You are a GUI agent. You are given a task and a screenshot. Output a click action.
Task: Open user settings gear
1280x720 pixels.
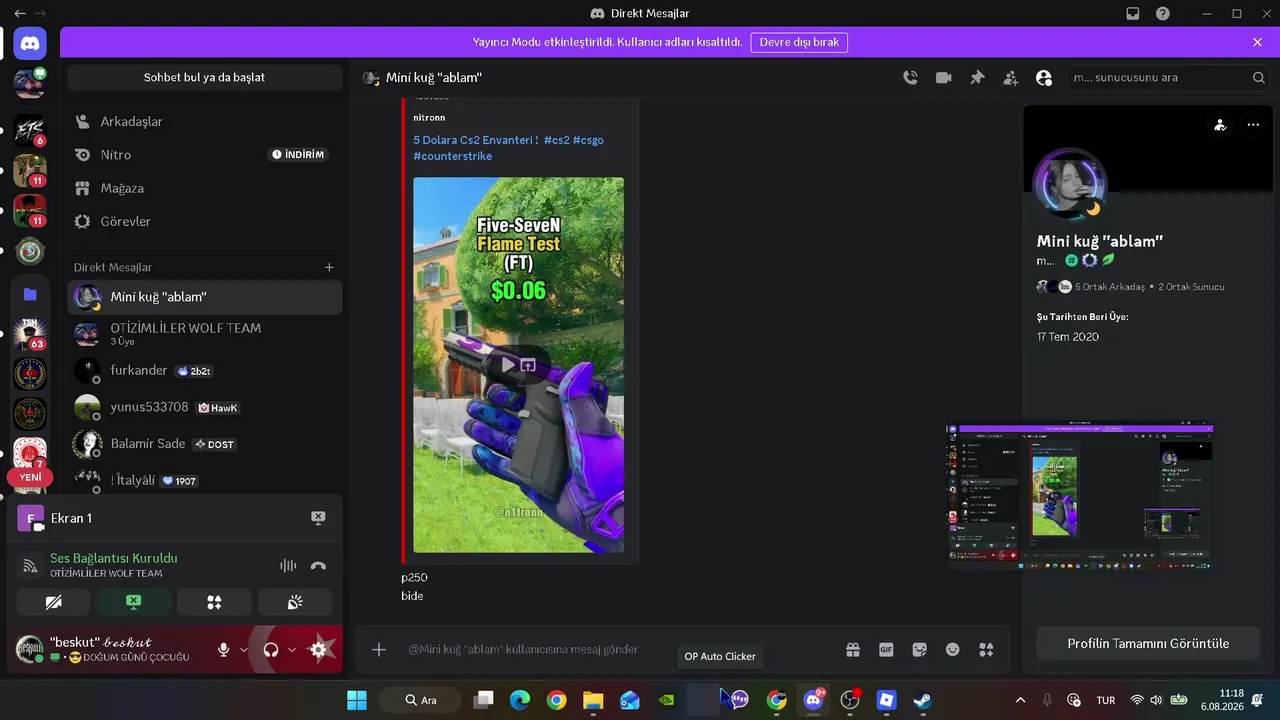pyautogui.click(x=318, y=650)
